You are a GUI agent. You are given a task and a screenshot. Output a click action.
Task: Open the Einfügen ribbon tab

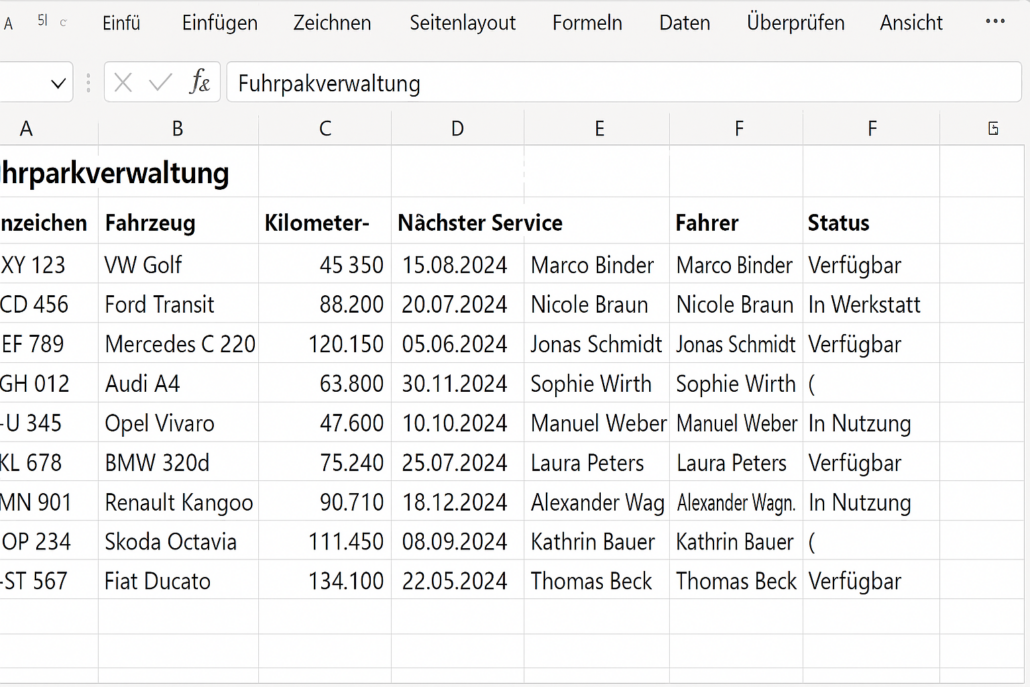(219, 22)
